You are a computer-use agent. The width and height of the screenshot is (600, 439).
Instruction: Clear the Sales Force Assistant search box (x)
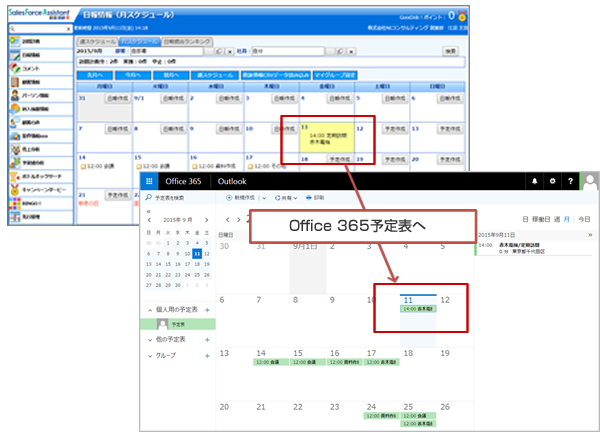[x=68, y=29]
